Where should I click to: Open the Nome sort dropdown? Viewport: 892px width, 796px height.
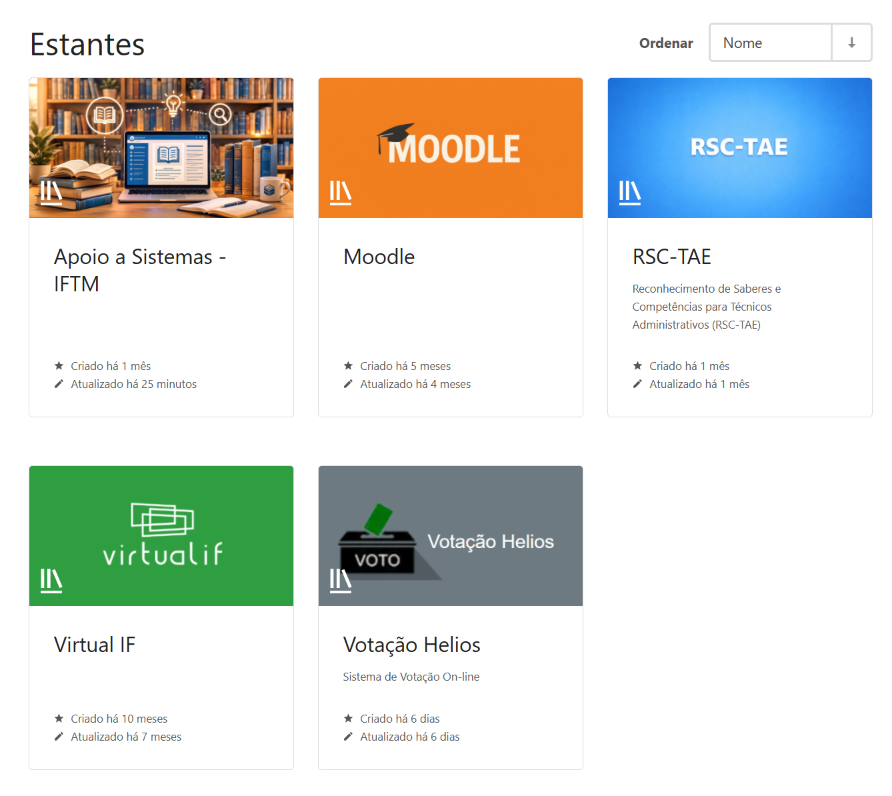(770, 43)
